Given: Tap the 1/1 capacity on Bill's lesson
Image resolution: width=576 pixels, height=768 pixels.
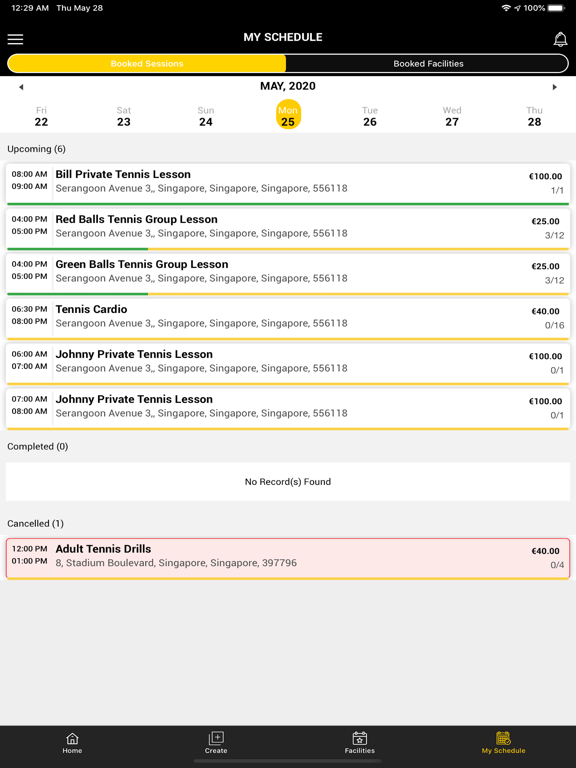Looking at the screenshot, I should pyautogui.click(x=557, y=191).
